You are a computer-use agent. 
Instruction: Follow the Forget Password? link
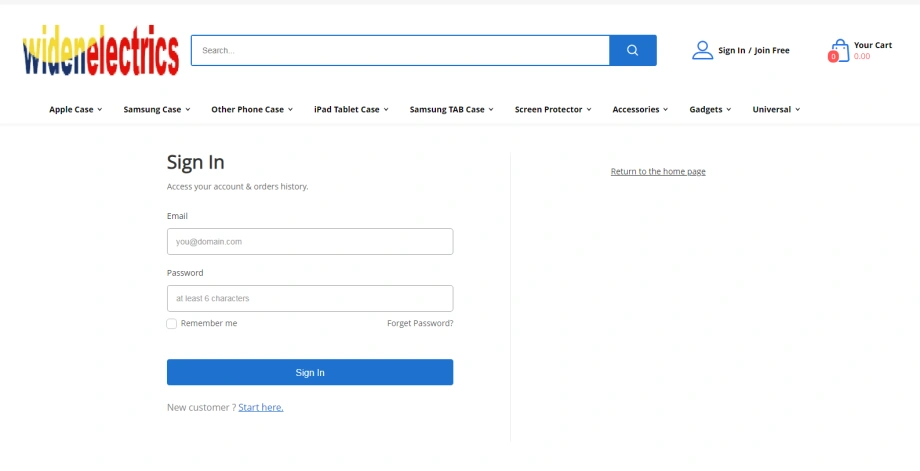pyautogui.click(x=420, y=324)
